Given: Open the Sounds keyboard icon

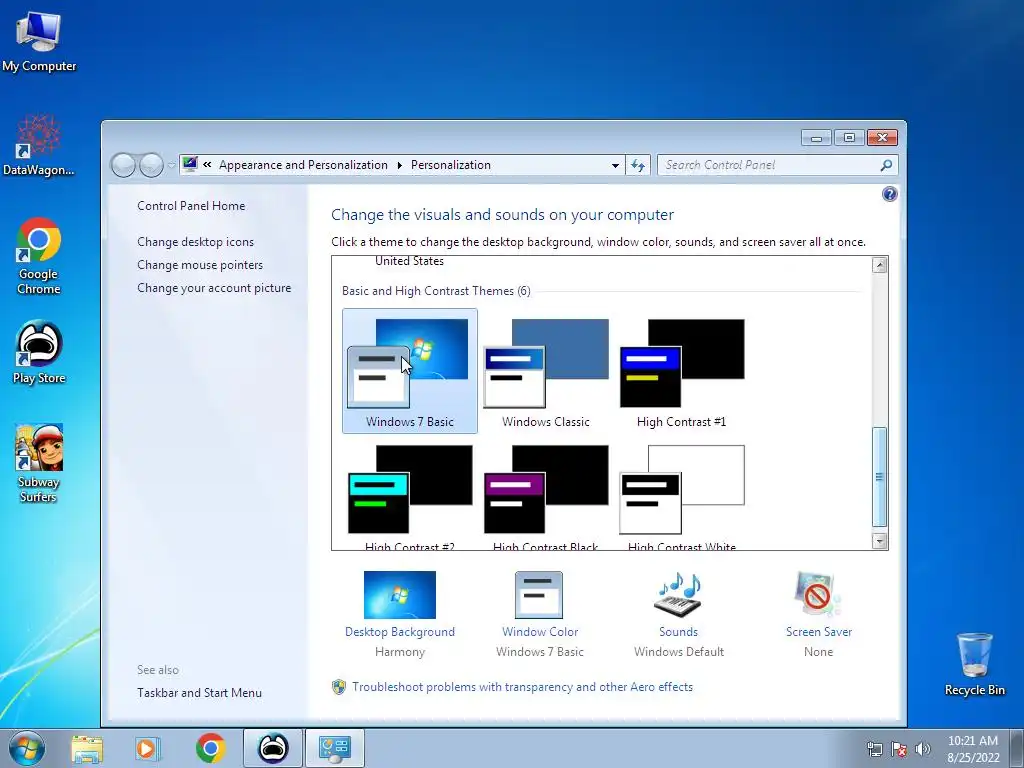Looking at the screenshot, I should pyautogui.click(x=678, y=594).
